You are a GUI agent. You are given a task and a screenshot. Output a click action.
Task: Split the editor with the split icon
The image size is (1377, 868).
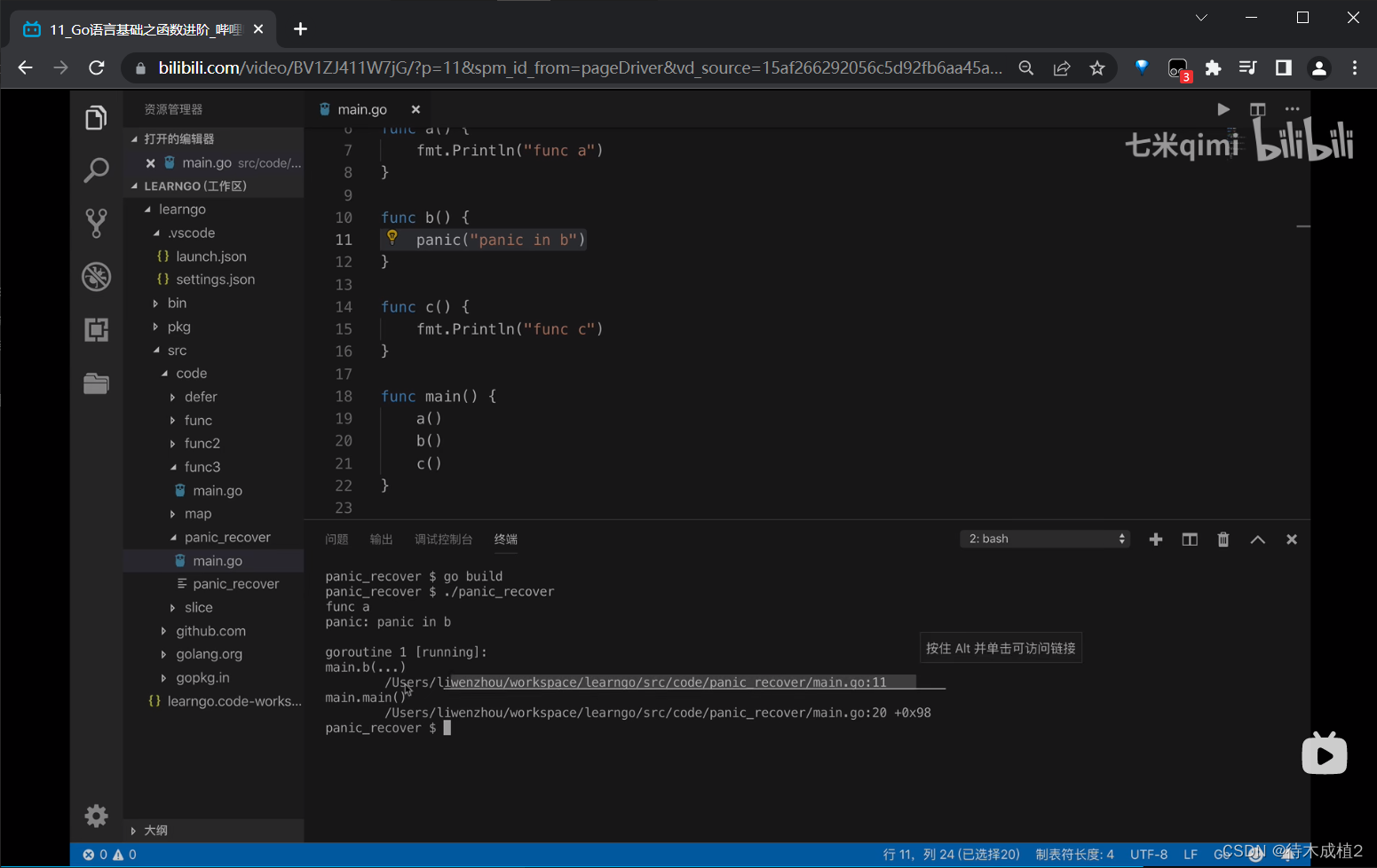click(x=1257, y=109)
